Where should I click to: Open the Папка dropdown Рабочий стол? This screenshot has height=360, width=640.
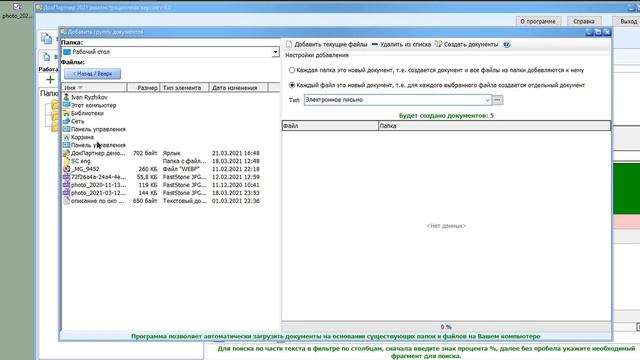(x=170, y=52)
